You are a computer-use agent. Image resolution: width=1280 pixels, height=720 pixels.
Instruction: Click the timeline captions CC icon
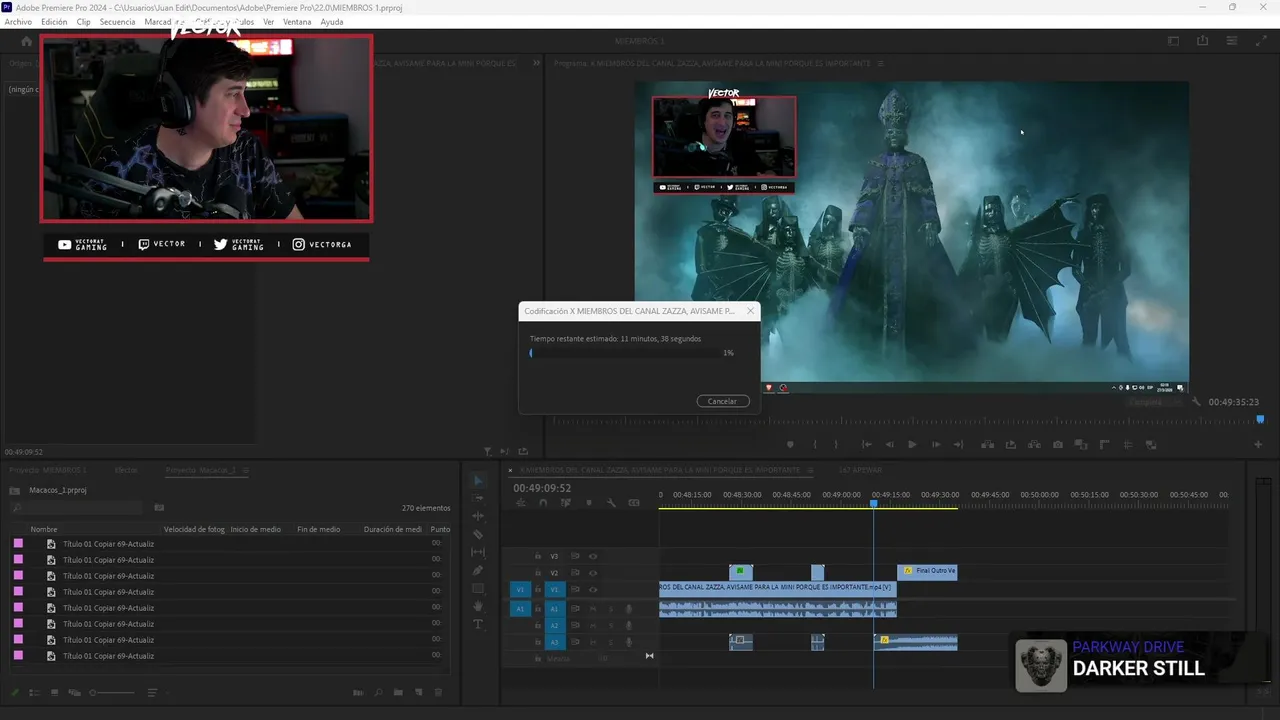(x=634, y=503)
